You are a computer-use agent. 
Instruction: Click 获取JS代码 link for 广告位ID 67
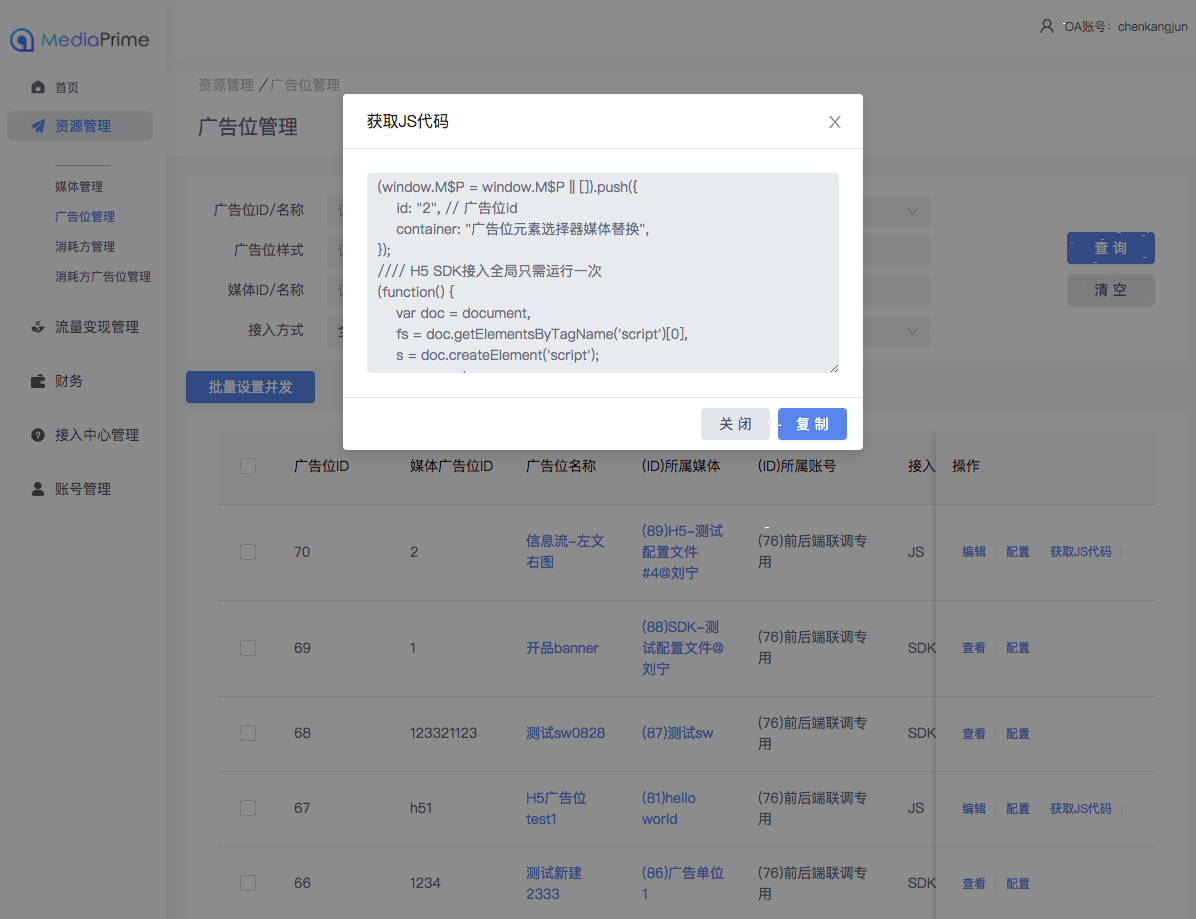pyautogui.click(x=1080, y=808)
